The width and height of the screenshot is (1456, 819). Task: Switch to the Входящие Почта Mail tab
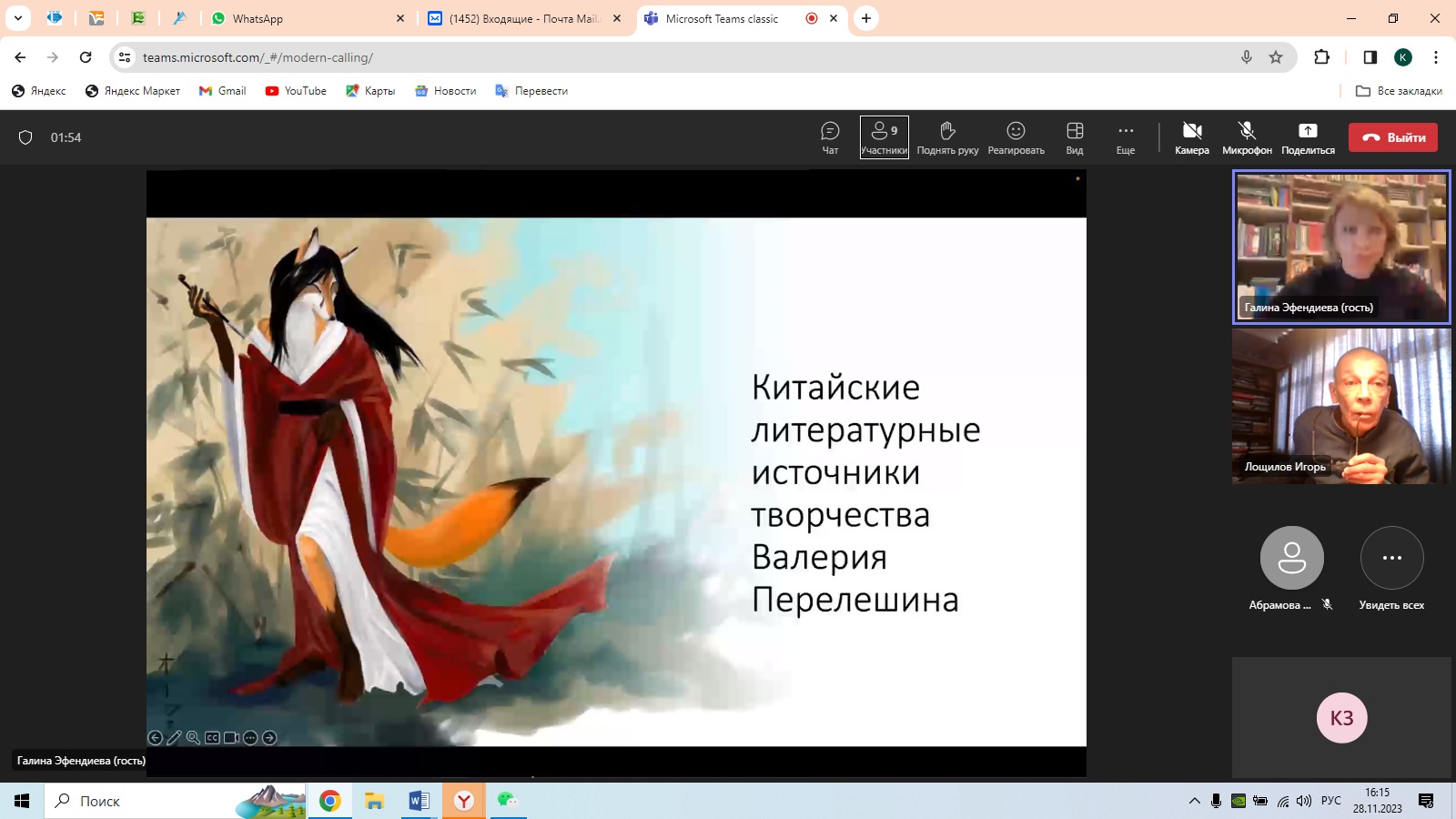523,18
